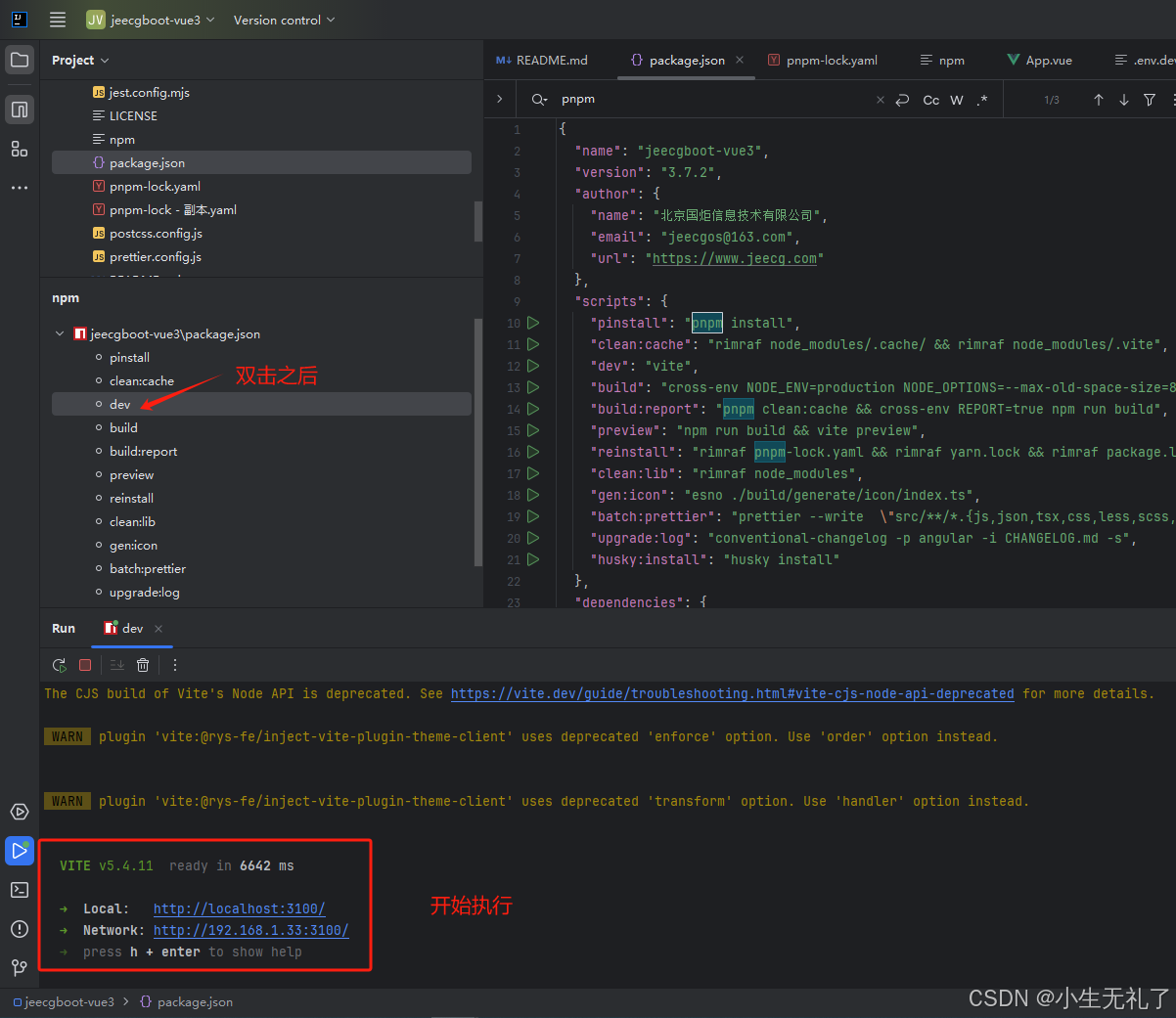Open the vite.dev troubleshooting link
This screenshot has height=1018, width=1176.
(733, 693)
